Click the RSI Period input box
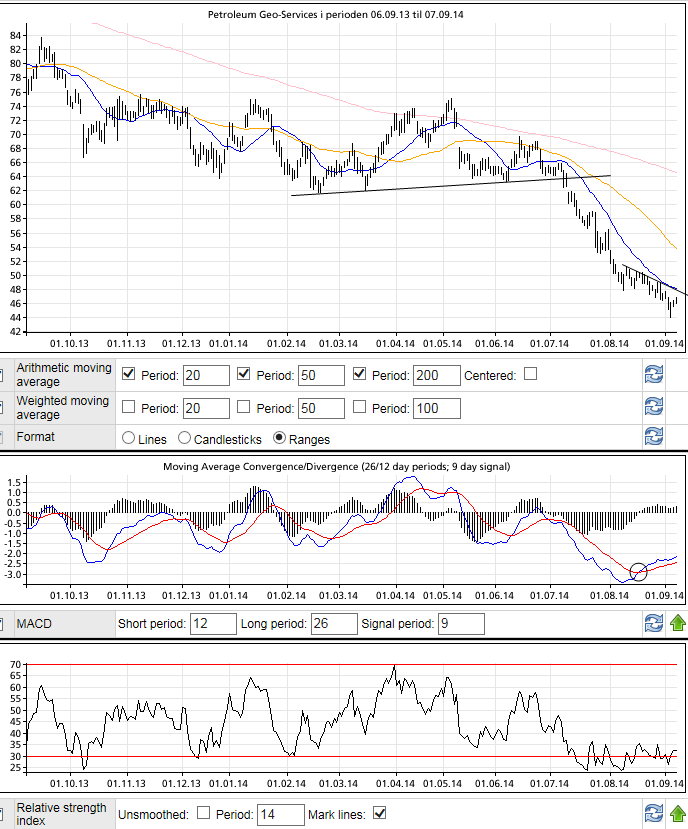 (280, 814)
